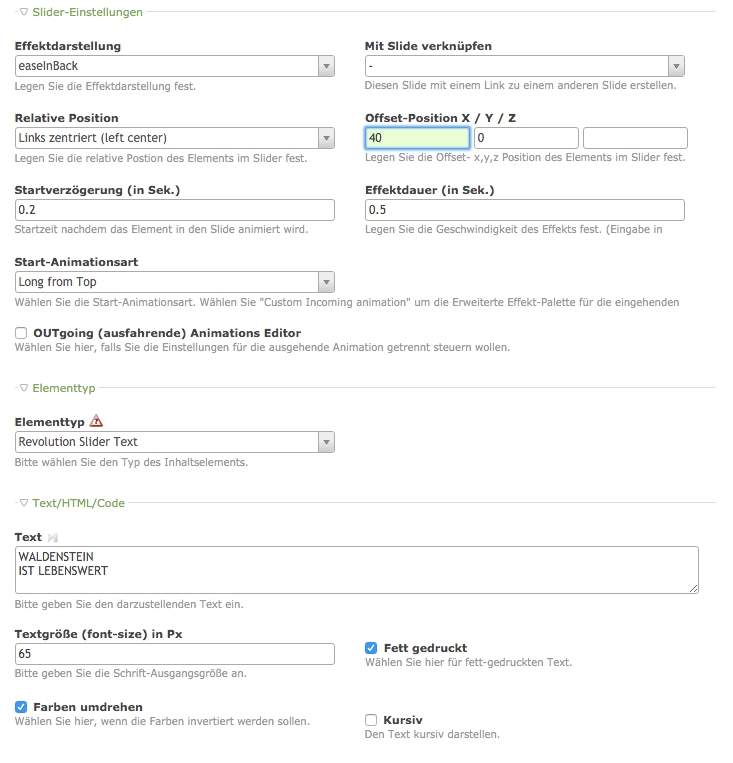Click the warning icon beside Elementtyp label
The width and height of the screenshot is (733, 763).
point(96,421)
